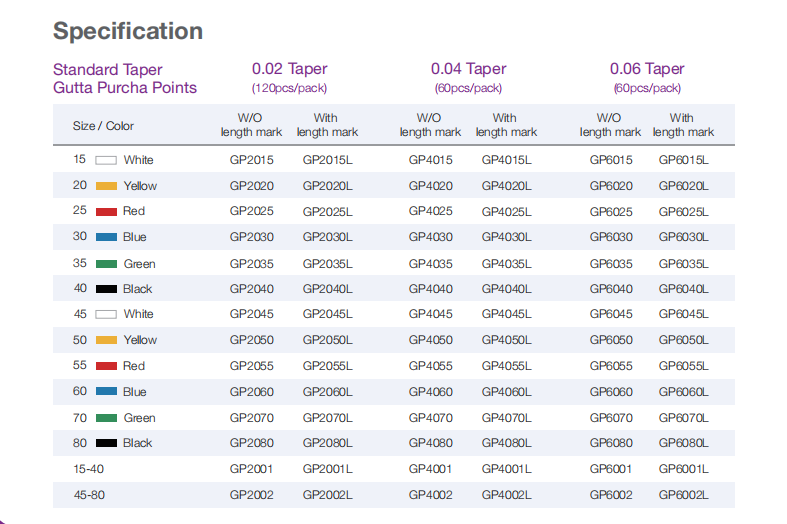The width and height of the screenshot is (787, 524).
Task: Click product code GP6002L in 45-80 row
Action: point(683,495)
